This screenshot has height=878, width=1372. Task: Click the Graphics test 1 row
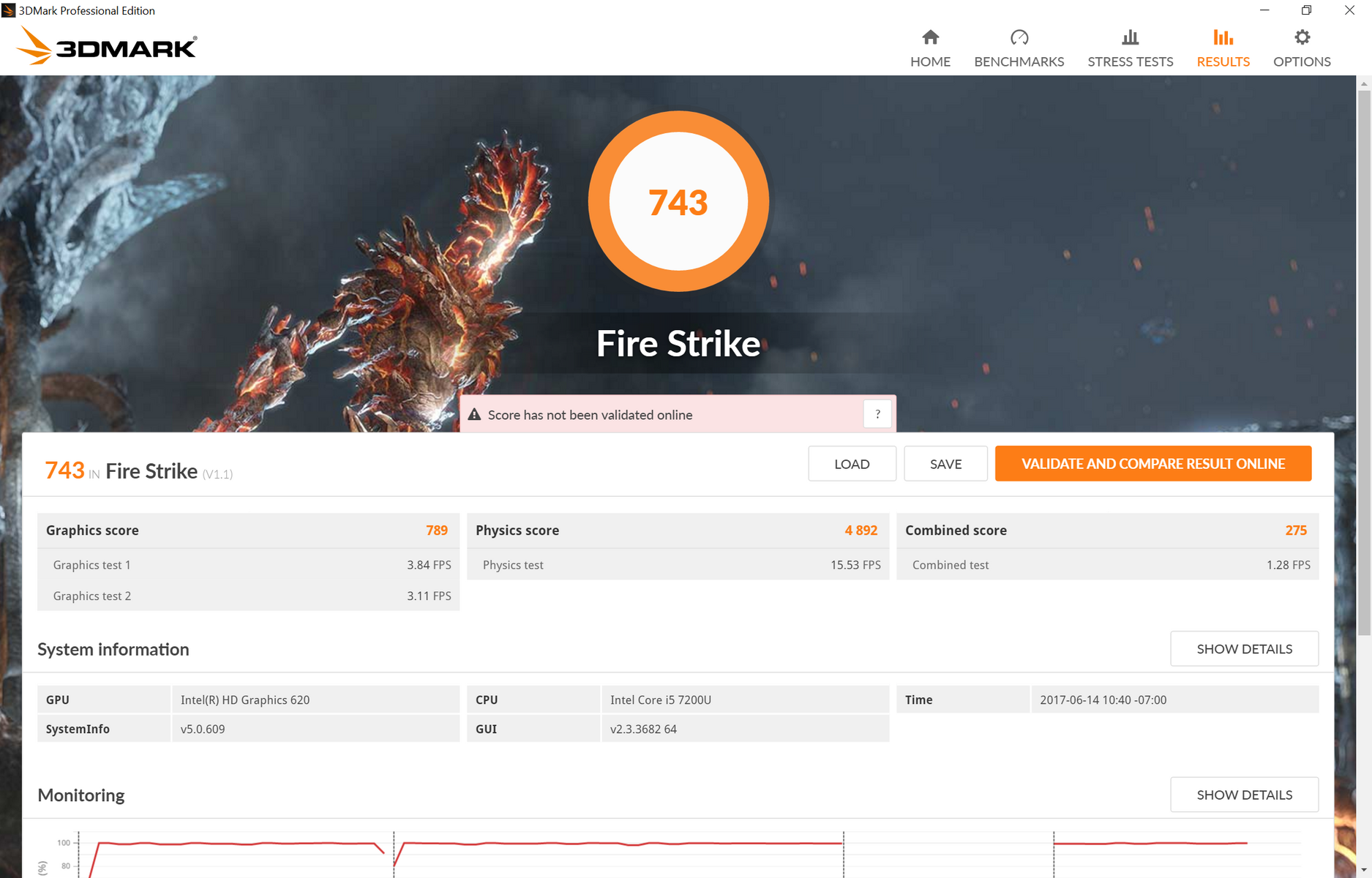pyautogui.click(x=248, y=565)
